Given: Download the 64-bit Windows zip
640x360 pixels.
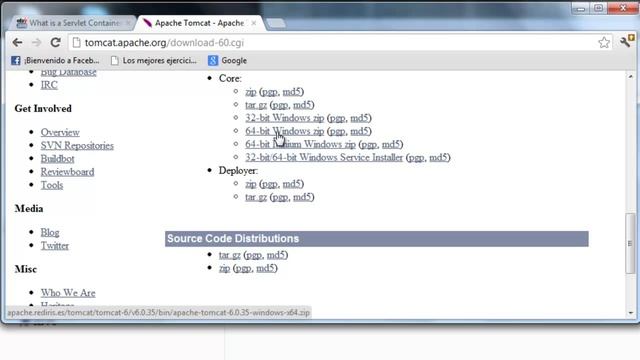Looking at the screenshot, I should point(284,131).
